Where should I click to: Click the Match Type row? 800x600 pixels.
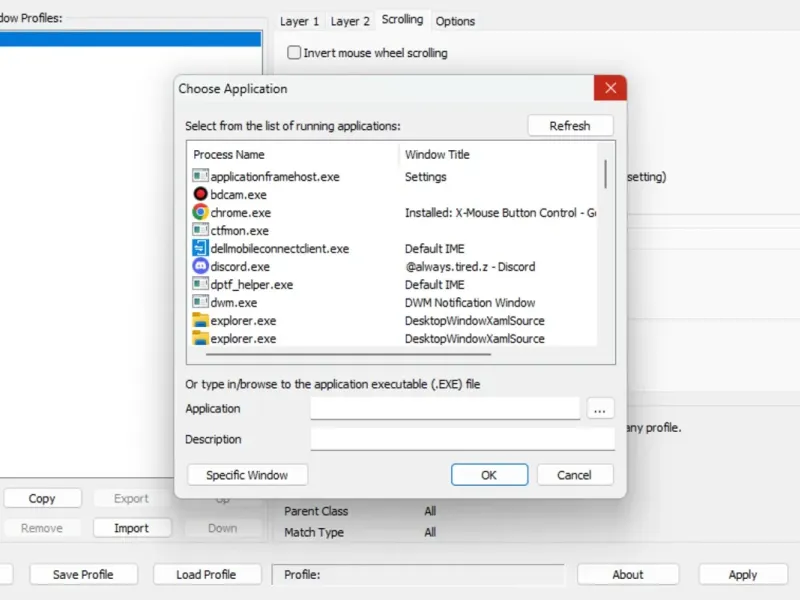[360, 532]
